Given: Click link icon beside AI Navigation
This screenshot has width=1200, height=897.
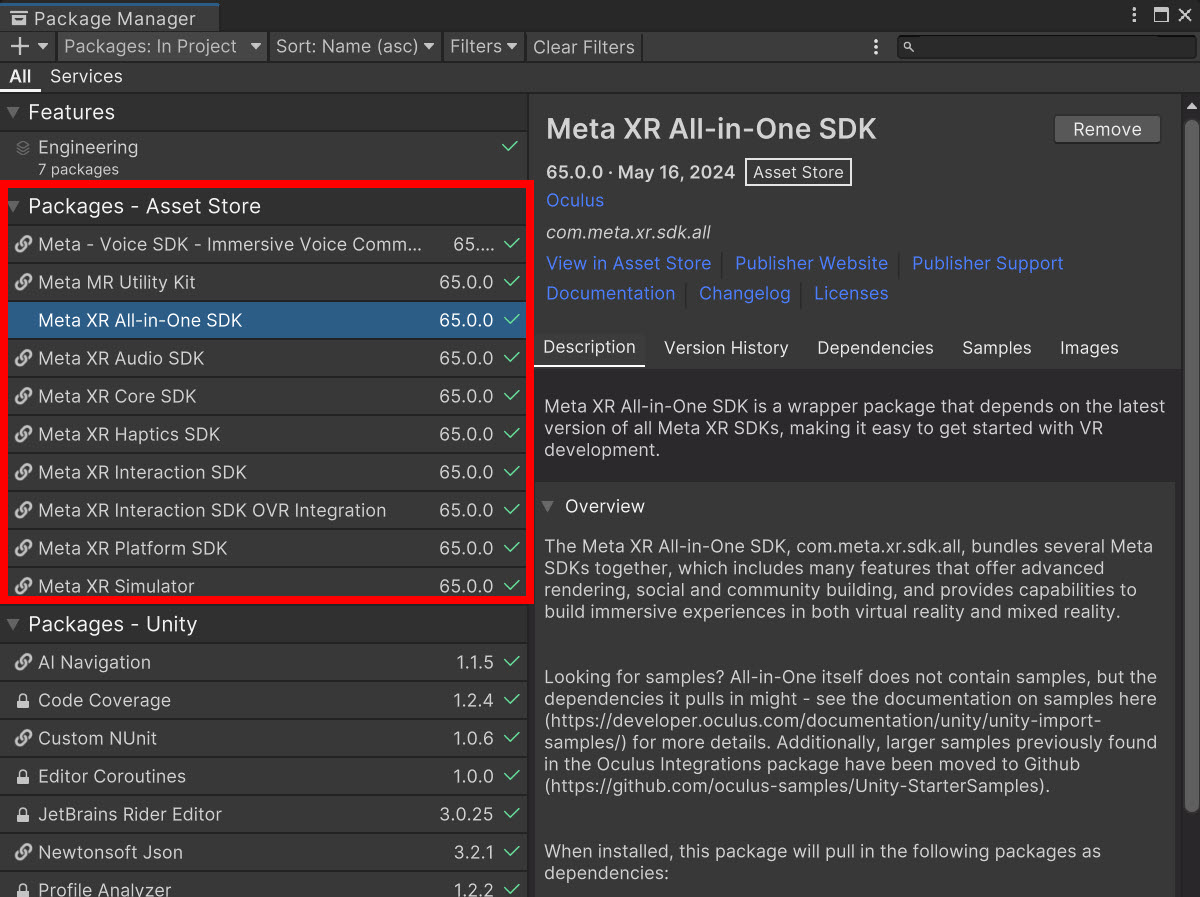Looking at the screenshot, I should [23, 662].
